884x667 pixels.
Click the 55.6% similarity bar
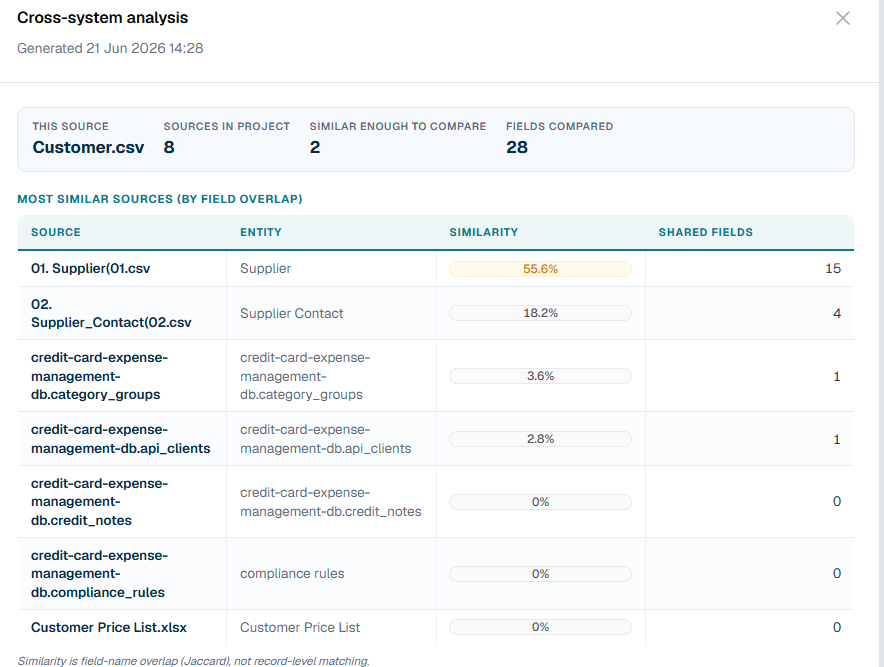point(540,269)
